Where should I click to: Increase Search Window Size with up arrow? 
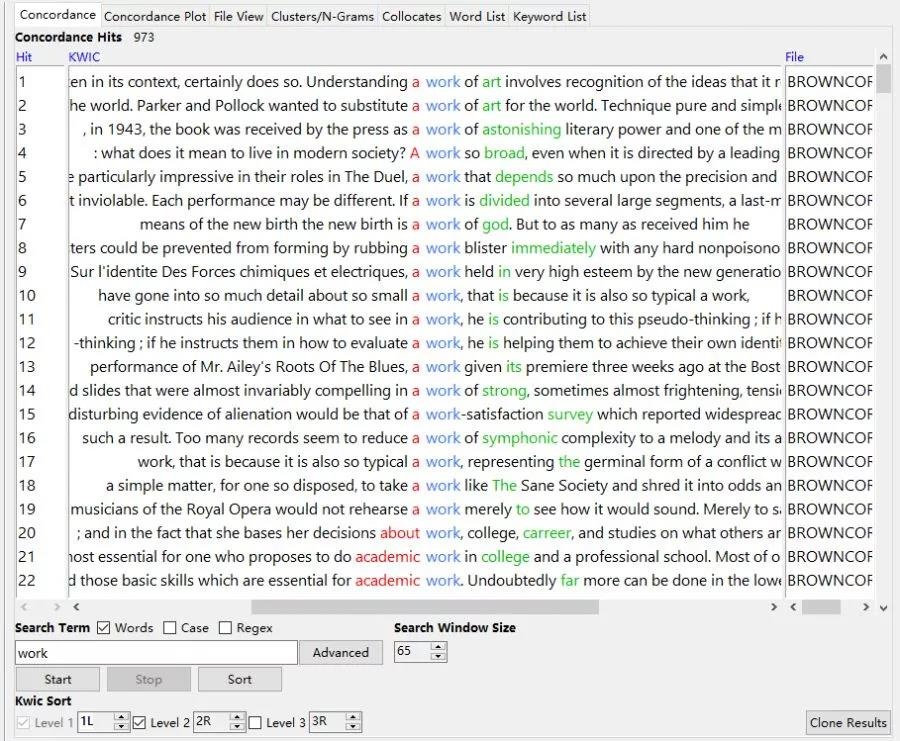pyautogui.click(x=438, y=648)
